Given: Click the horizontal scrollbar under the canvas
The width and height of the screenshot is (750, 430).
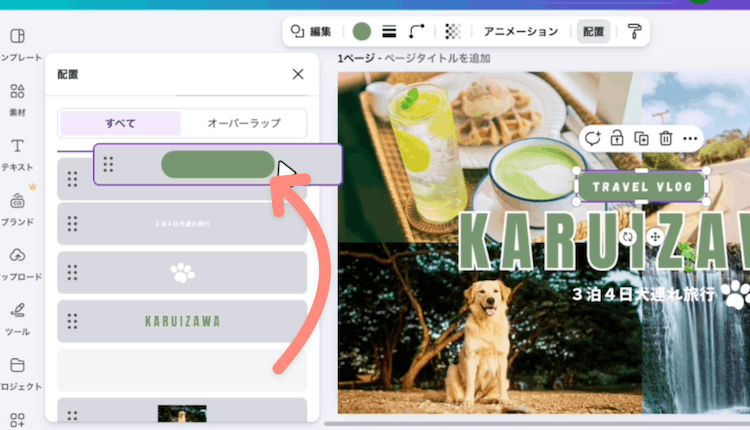Looking at the screenshot, I should (x=537, y=424).
